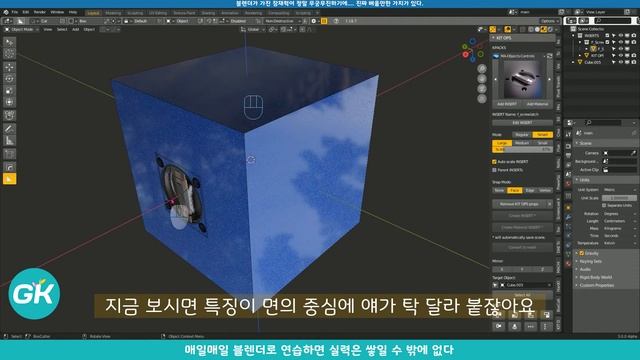Show previous INSERT thumbnail arrow
Viewport: 640px width, 360px height.
click(496, 79)
